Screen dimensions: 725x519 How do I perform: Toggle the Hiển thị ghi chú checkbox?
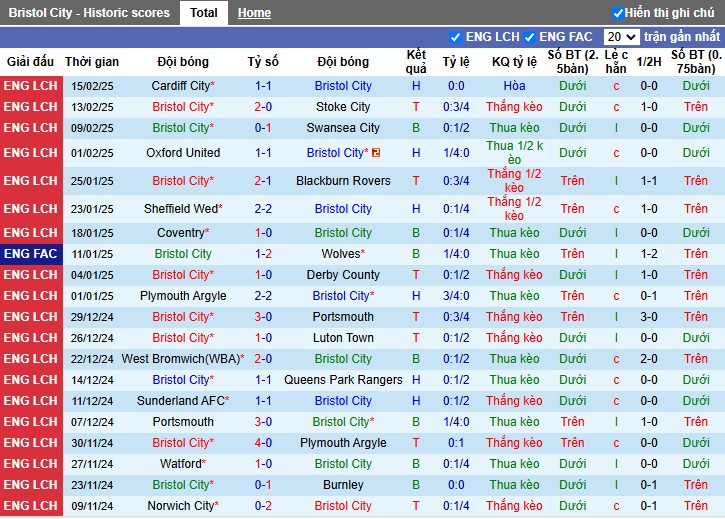pos(618,13)
